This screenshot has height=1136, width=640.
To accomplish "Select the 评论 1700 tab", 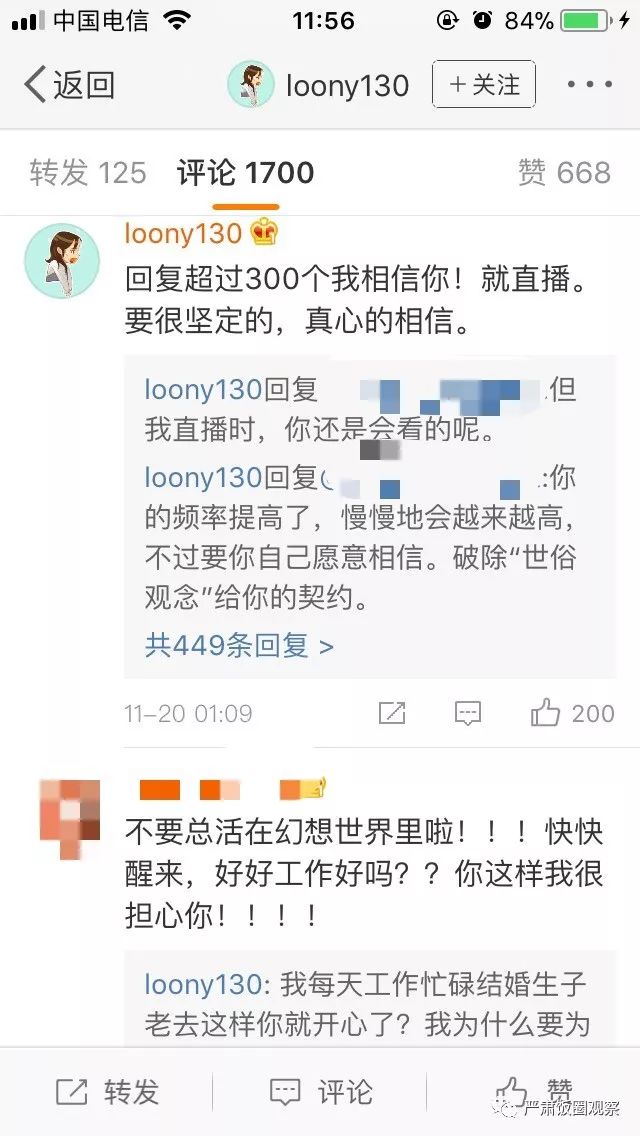I will click(x=245, y=173).
